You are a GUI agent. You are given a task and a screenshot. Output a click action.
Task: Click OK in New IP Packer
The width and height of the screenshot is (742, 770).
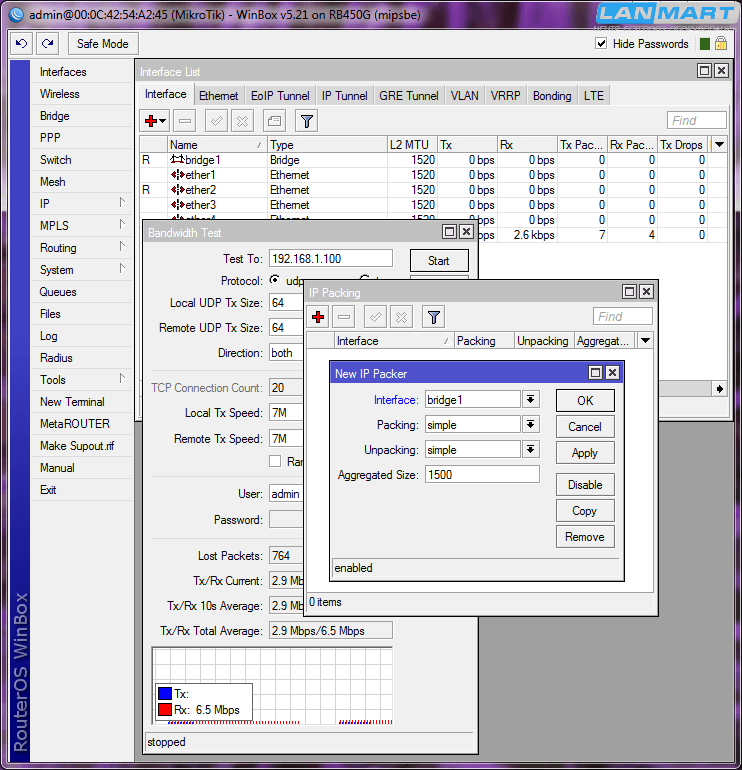point(585,401)
